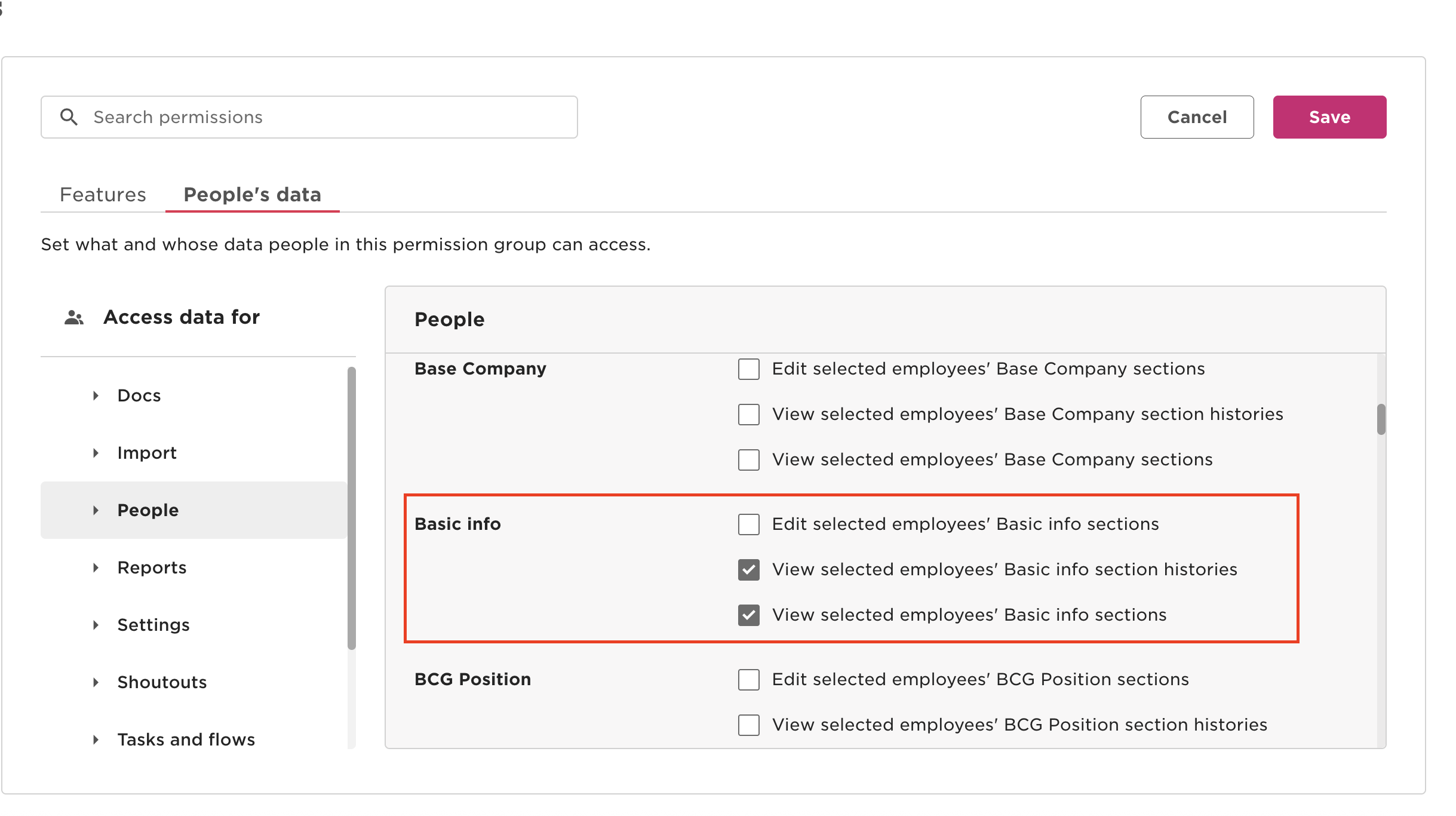
Task: Expand the Shoutouts section arrow
Action: (x=96, y=682)
